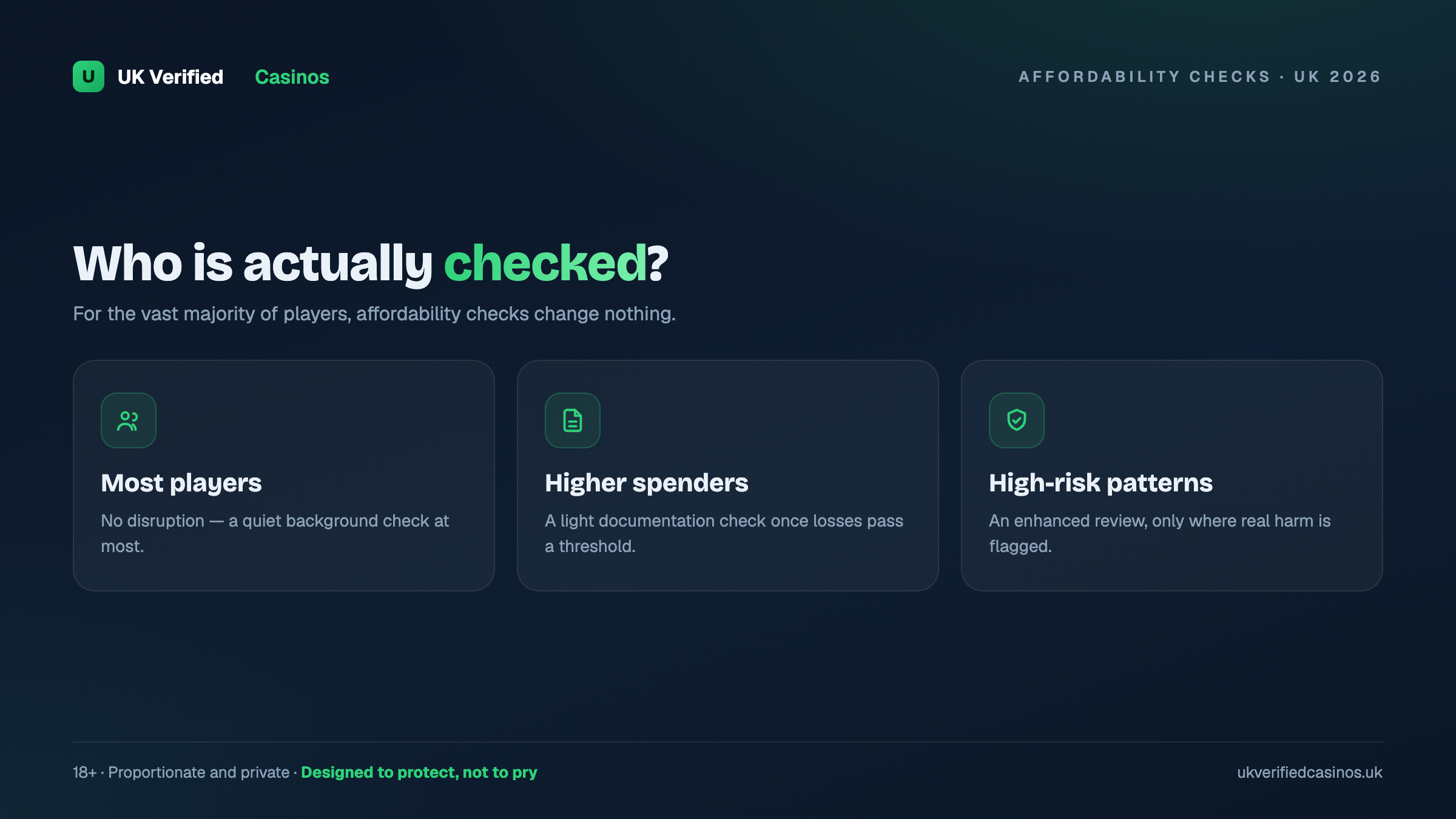Select the Higher spenders card heading
The height and width of the screenshot is (819, 1456).
click(x=647, y=483)
